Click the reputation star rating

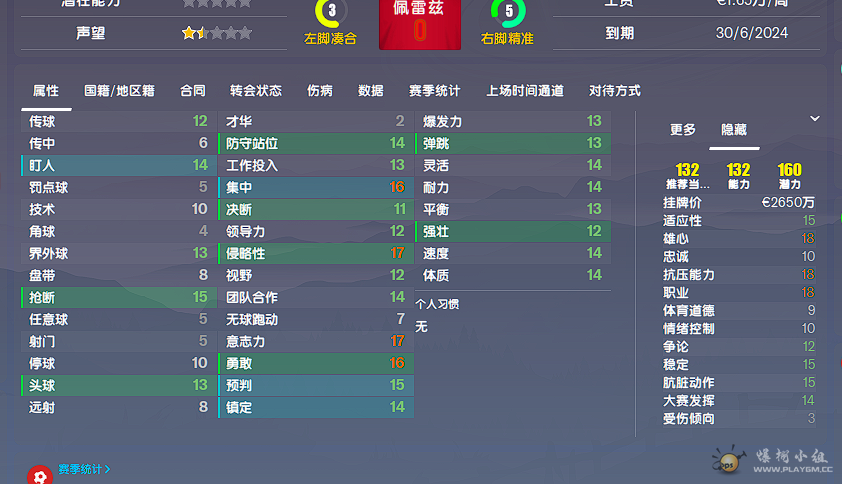[x=216, y=33]
